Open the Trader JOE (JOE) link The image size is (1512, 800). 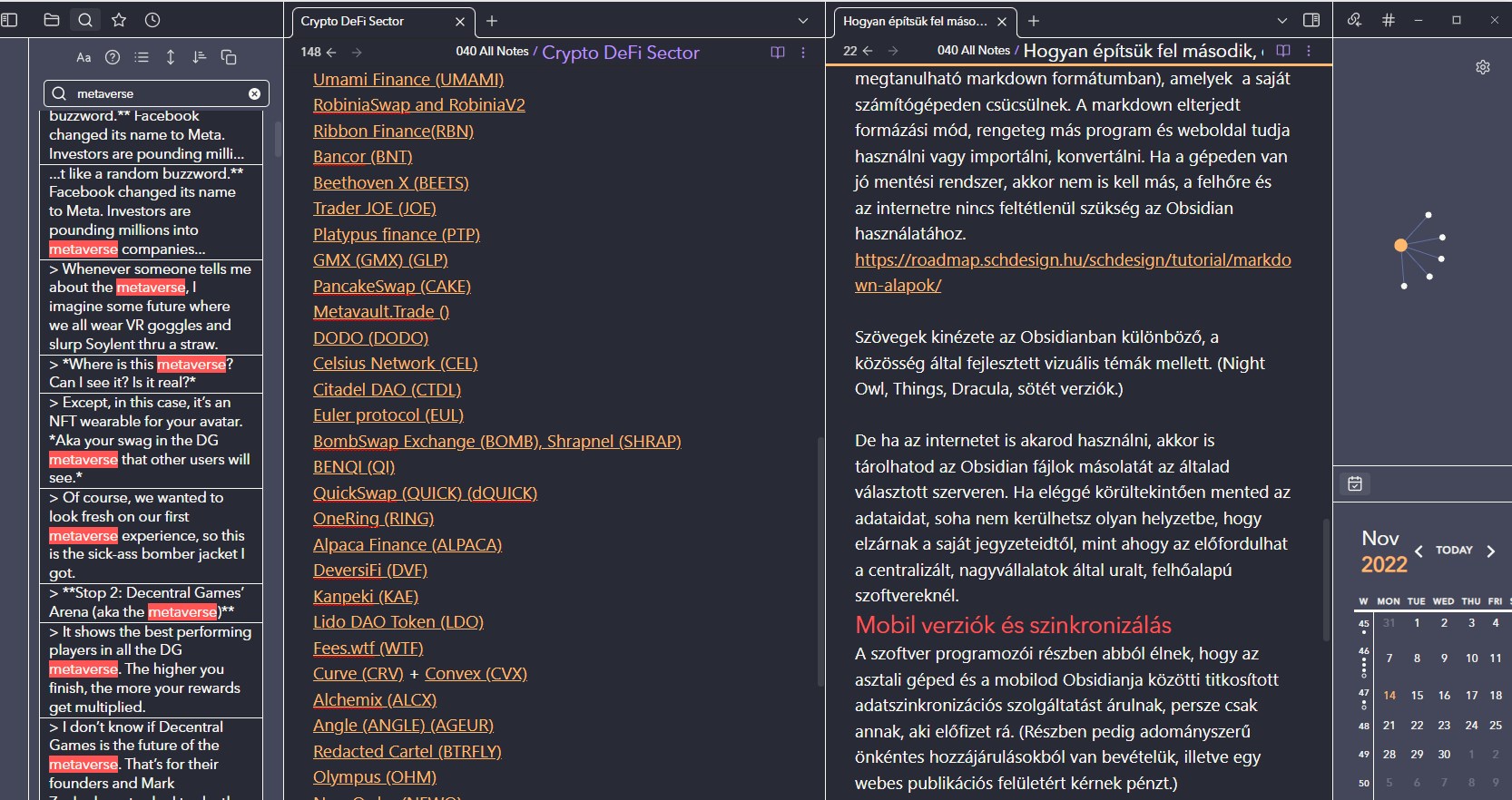click(x=375, y=209)
